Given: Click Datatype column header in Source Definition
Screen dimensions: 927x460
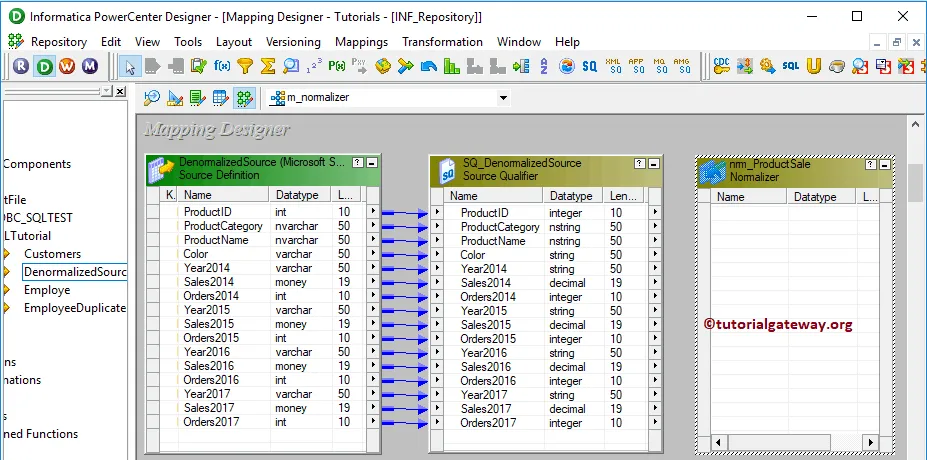Looking at the screenshot, I should 300,195.
